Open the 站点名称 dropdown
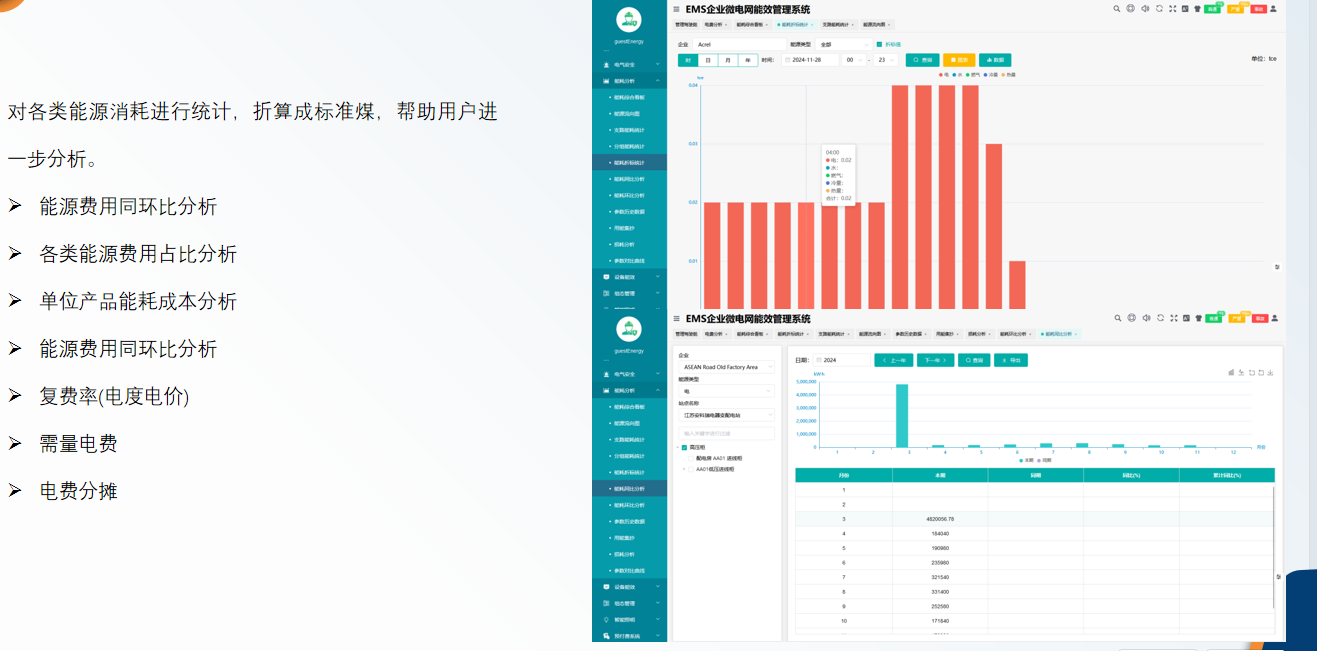1317x651 pixels. point(727,415)
